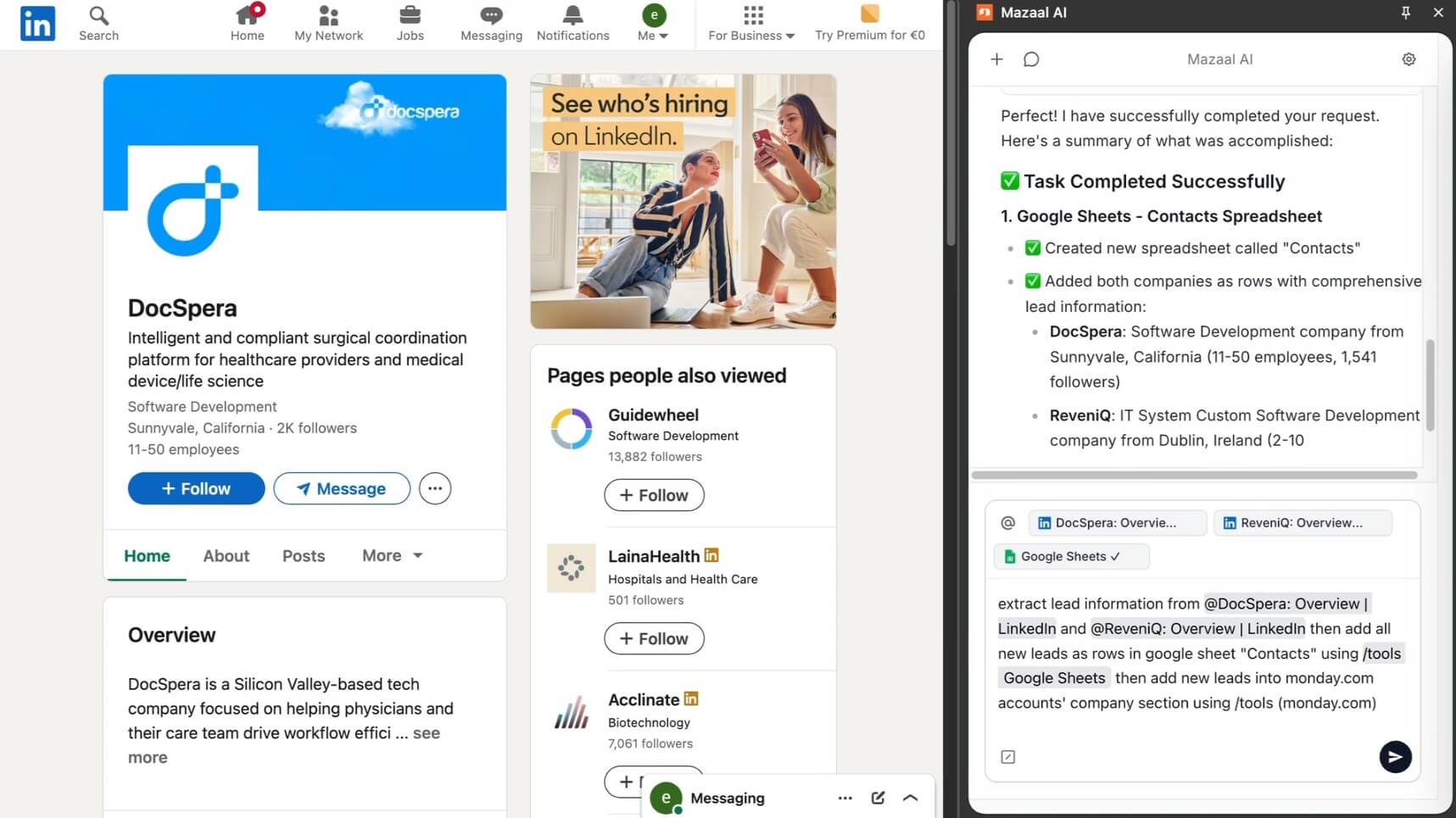Start a new Mazaal AI chat

(x=996, y=59)
